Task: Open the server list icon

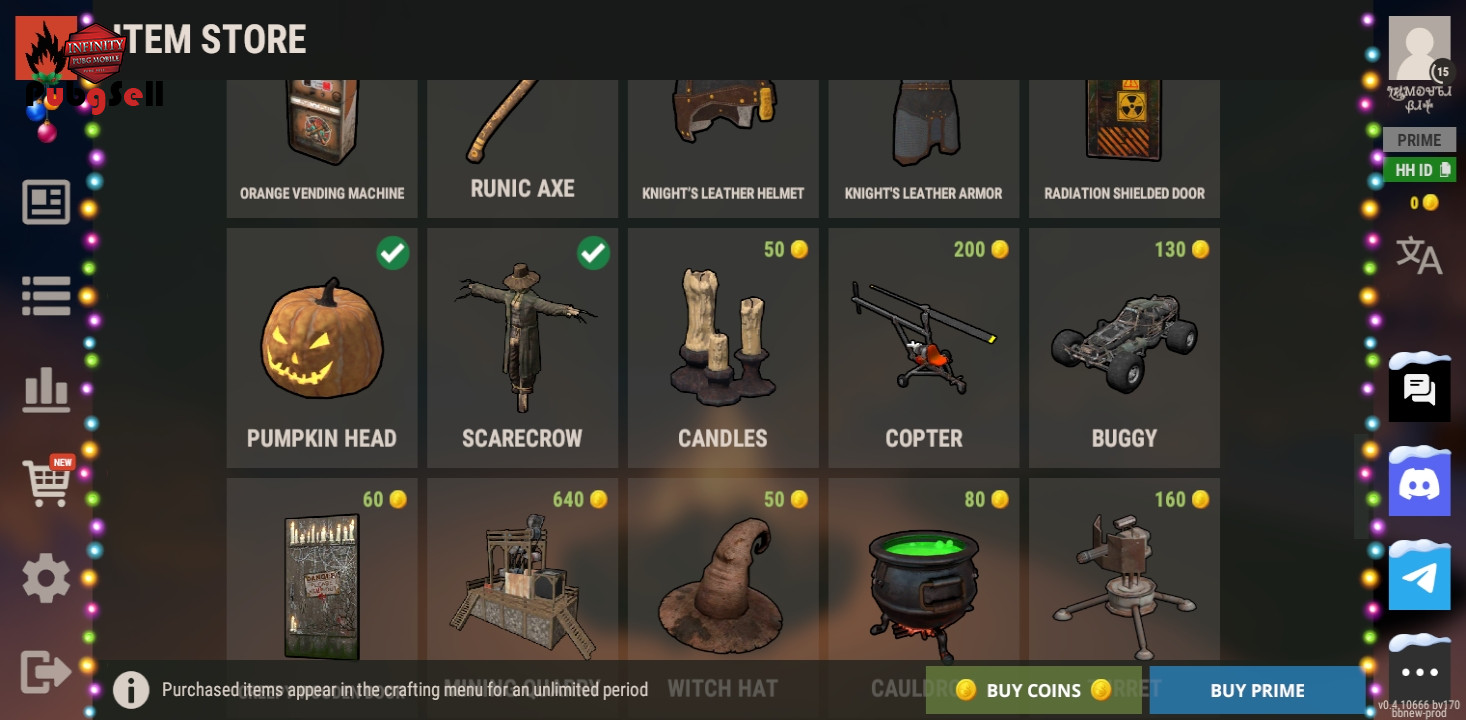Action: coord(46,296)
